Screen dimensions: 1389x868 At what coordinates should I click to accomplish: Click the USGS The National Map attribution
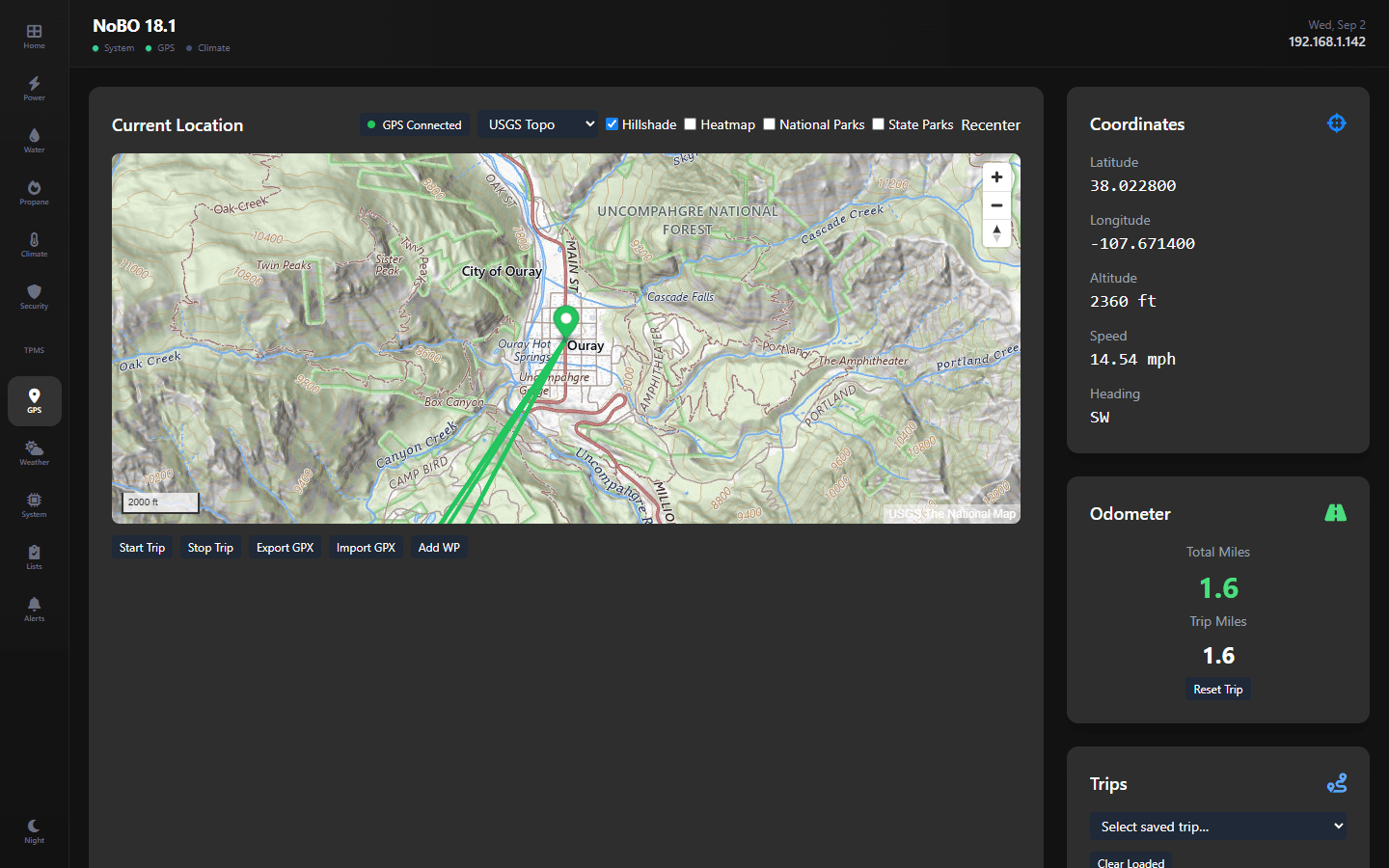coord(952,514)
